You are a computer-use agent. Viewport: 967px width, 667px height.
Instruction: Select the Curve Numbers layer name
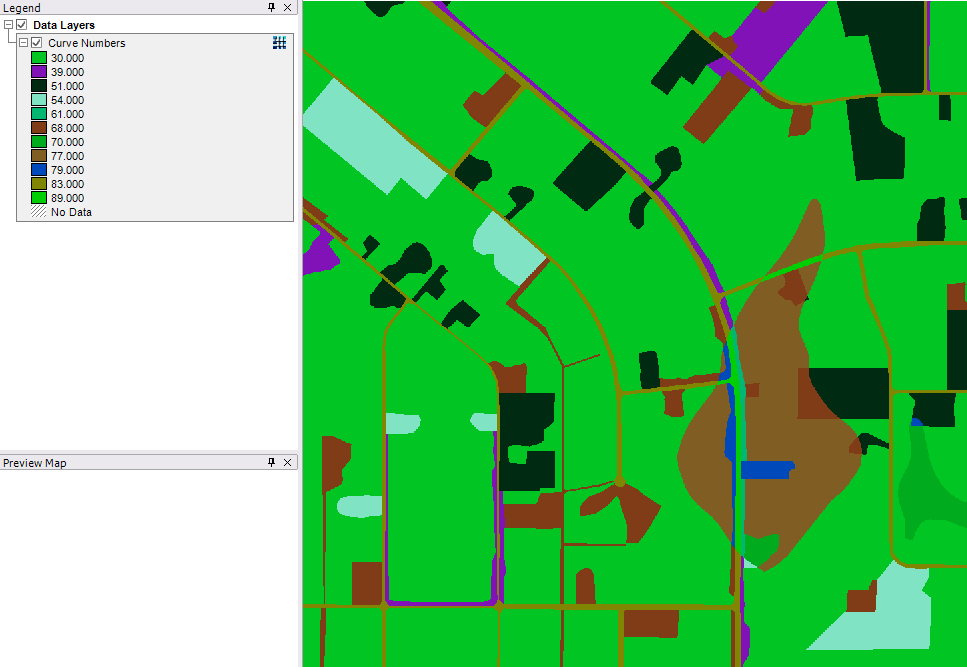coord(86,43)
